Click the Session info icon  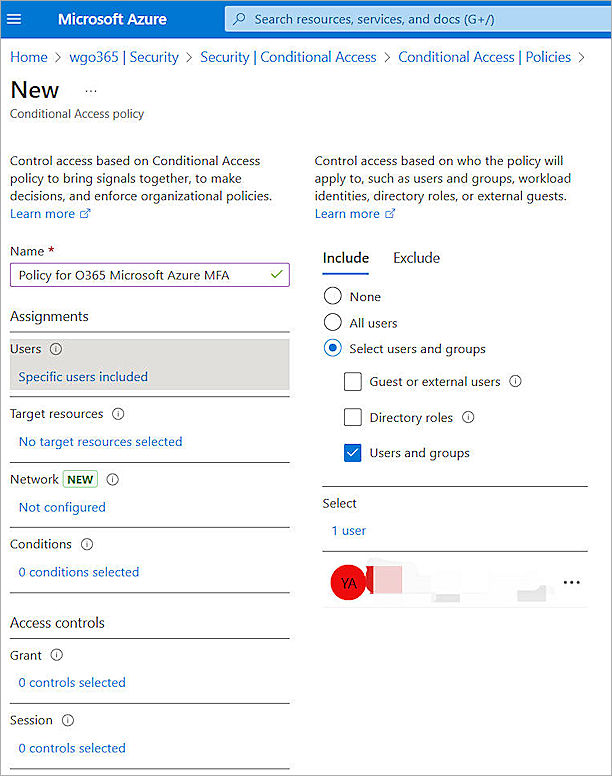(x=67, y=721)
